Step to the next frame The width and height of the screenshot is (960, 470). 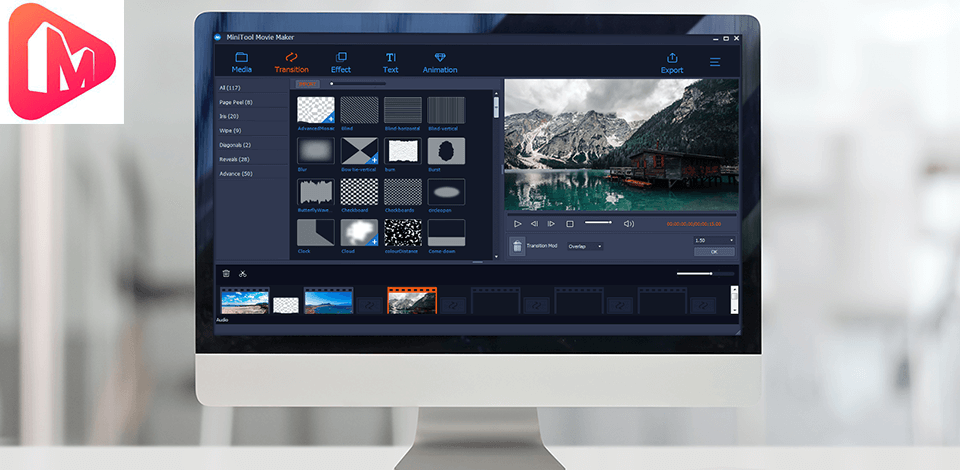pos(551,224)
